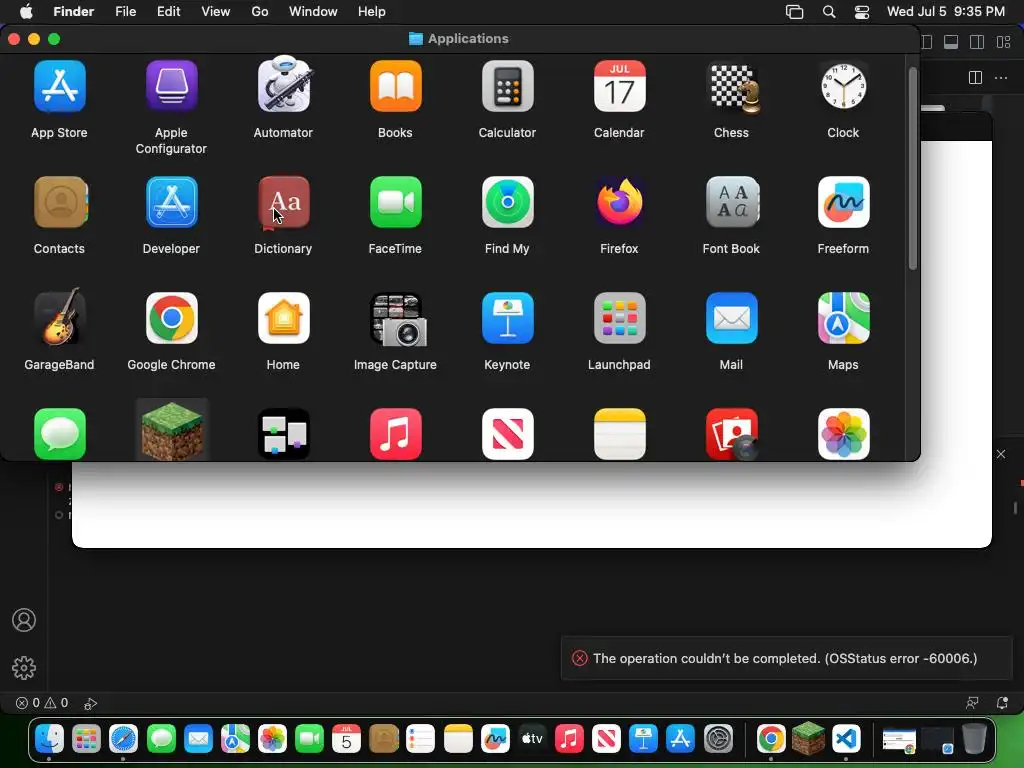Toggle VS Code bottom panel layout icon
1024x768 pixels.
click(x=951, y=42)
